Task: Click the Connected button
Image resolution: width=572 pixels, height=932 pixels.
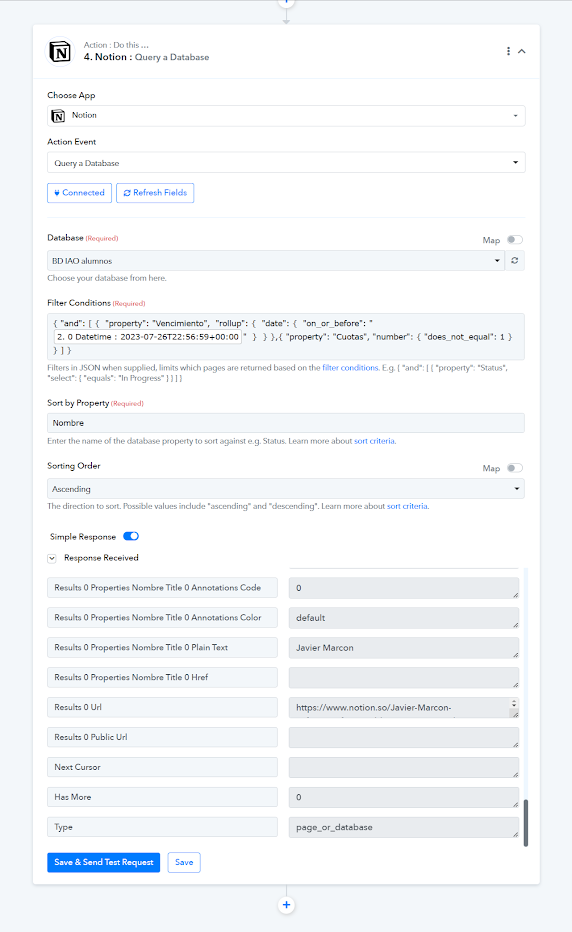Action: click(79, 193)
